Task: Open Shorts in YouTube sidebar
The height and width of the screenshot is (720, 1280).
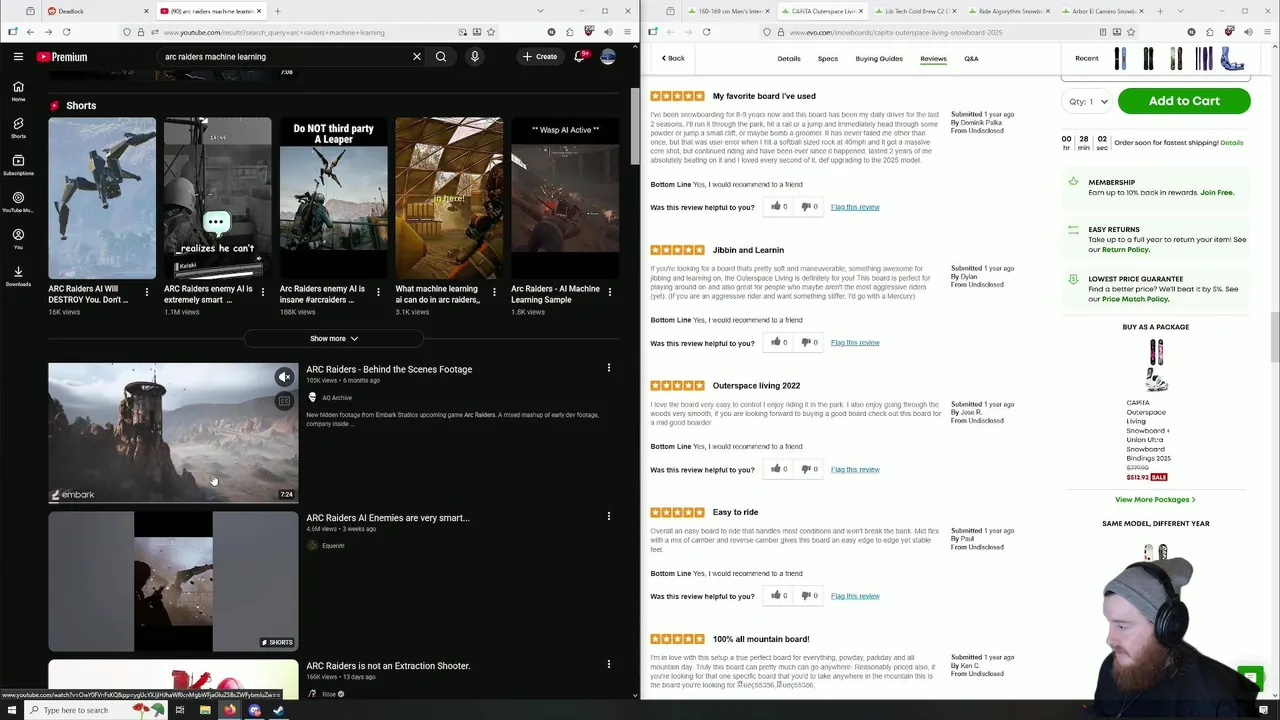Action: (18, 128)
